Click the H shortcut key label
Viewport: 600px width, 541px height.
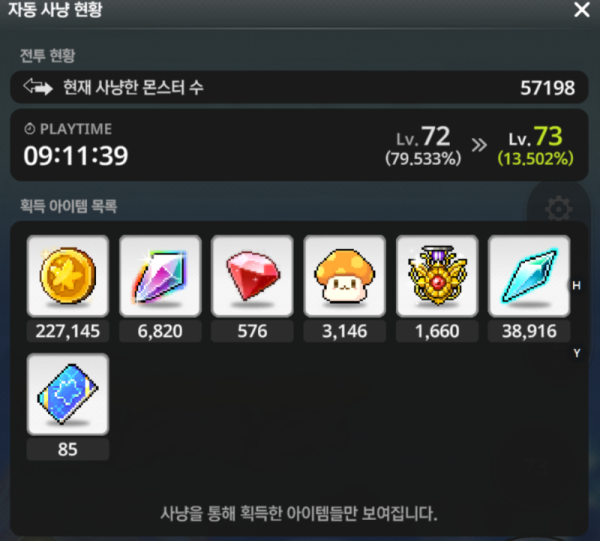coord(576,285)
